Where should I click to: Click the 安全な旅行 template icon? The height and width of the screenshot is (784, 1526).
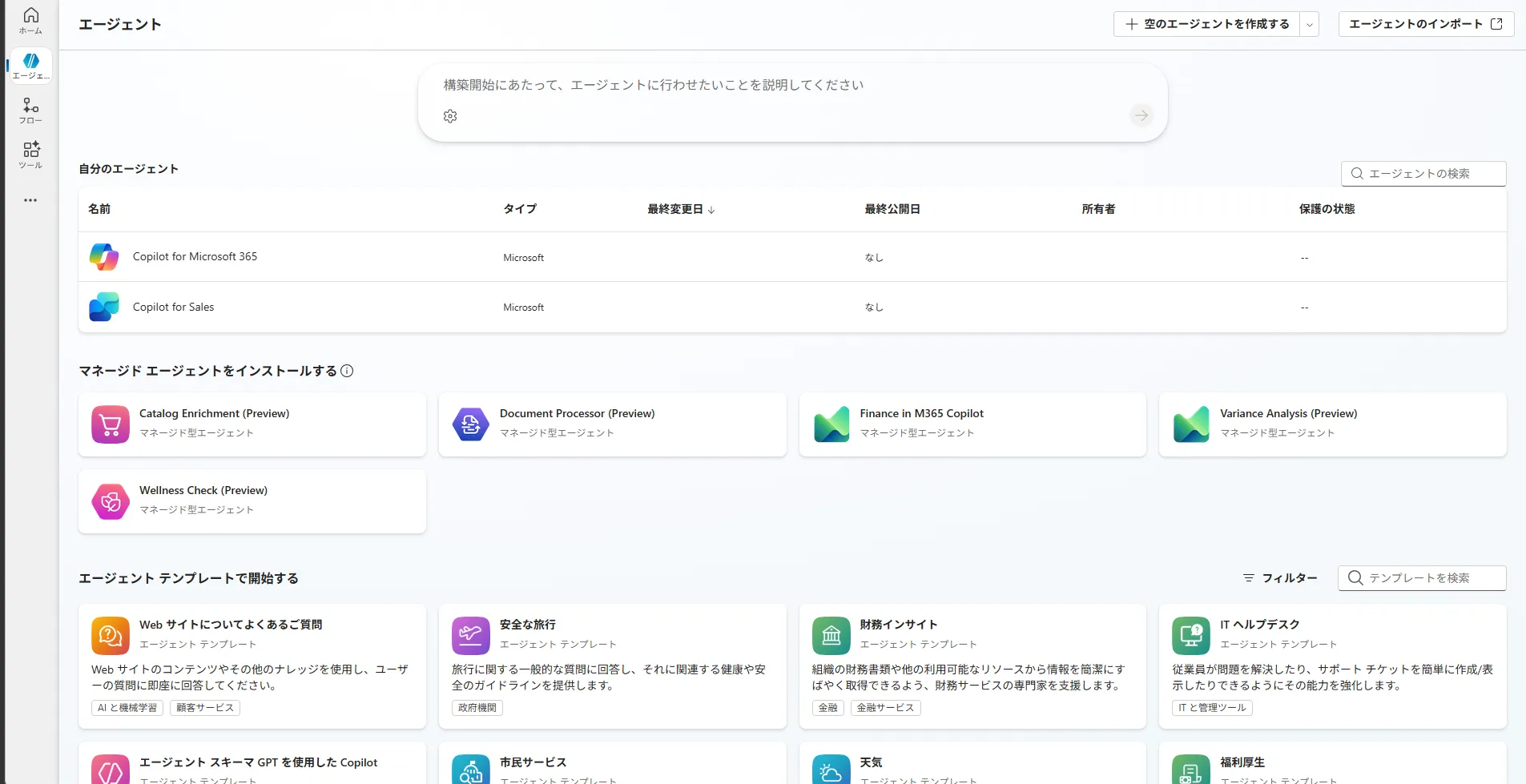click(471, 636)
